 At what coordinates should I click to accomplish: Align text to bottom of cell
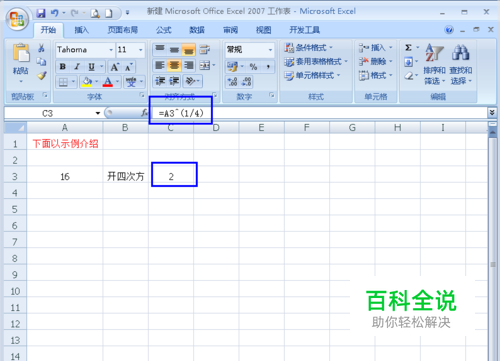click(188, 49)
